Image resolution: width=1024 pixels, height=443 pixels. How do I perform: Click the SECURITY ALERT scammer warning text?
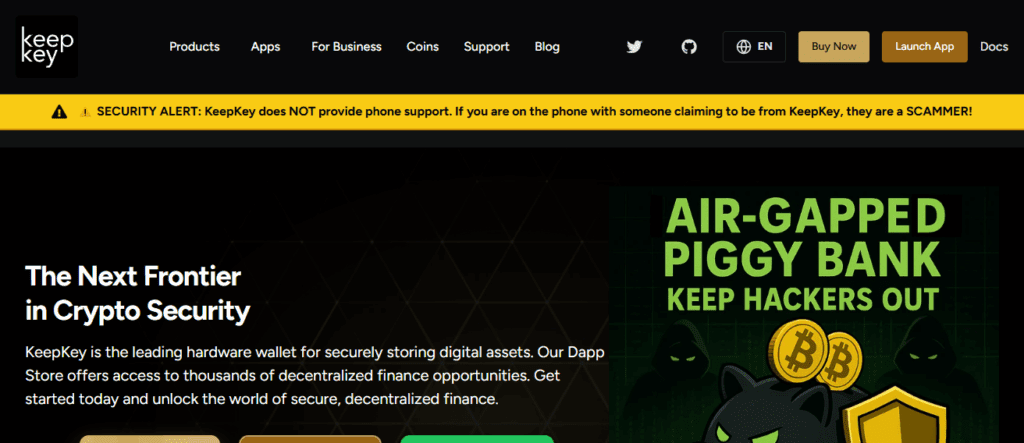click(x=534, y=112)
